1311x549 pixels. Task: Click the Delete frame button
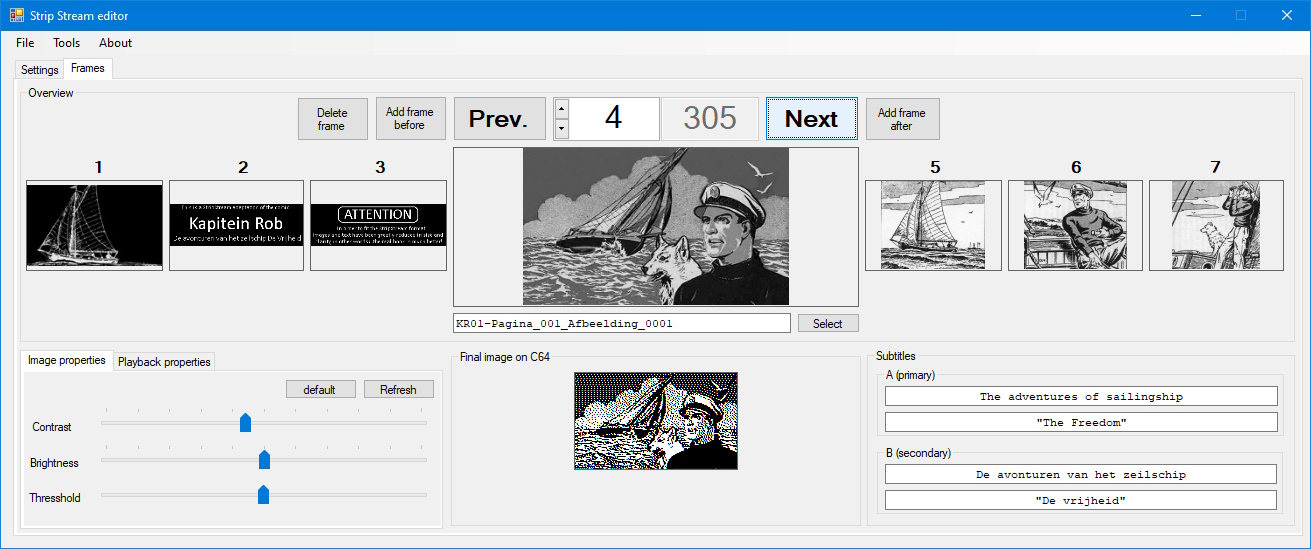333,119
